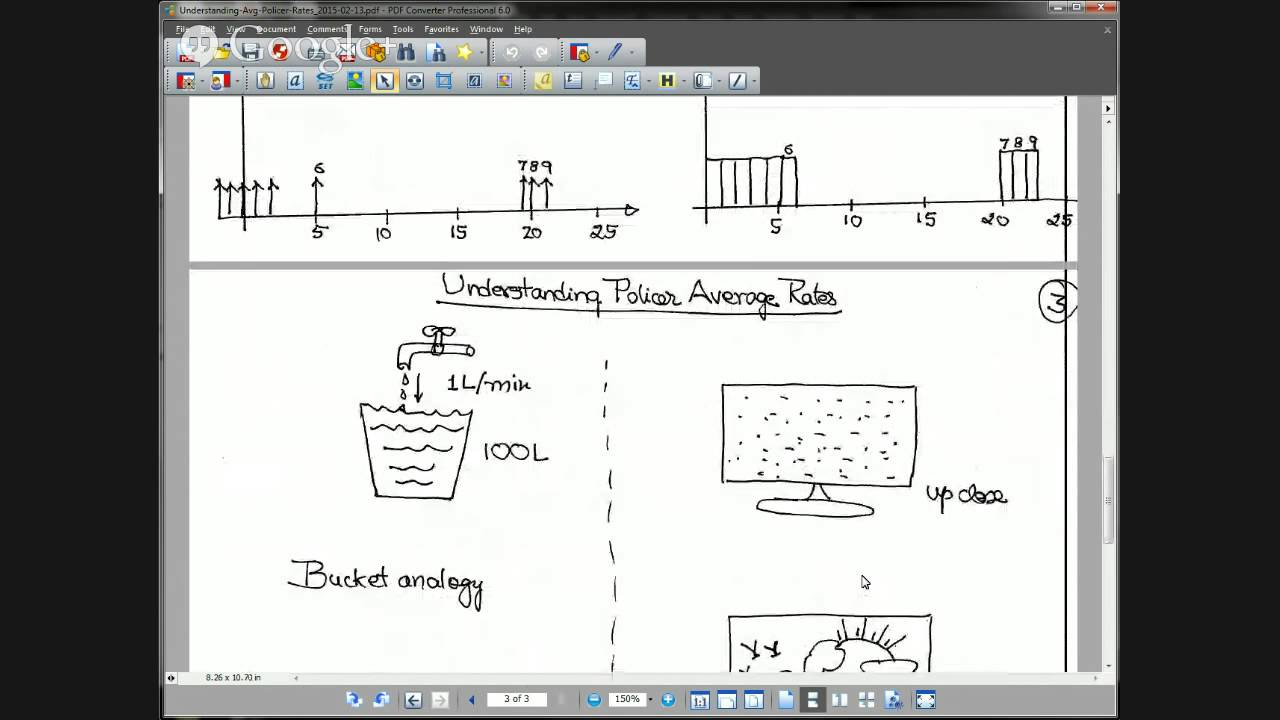The width and height of the screenshot is (1280, 720).
Task: Click the page number field '3 of 3'
Action: [516, 699]
